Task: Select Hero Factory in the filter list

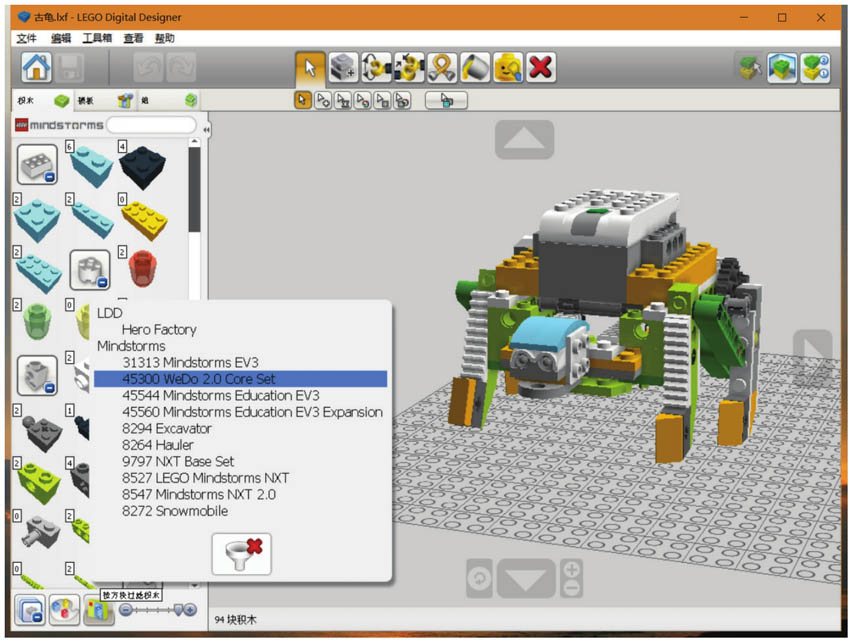Action: coord(159,329)
